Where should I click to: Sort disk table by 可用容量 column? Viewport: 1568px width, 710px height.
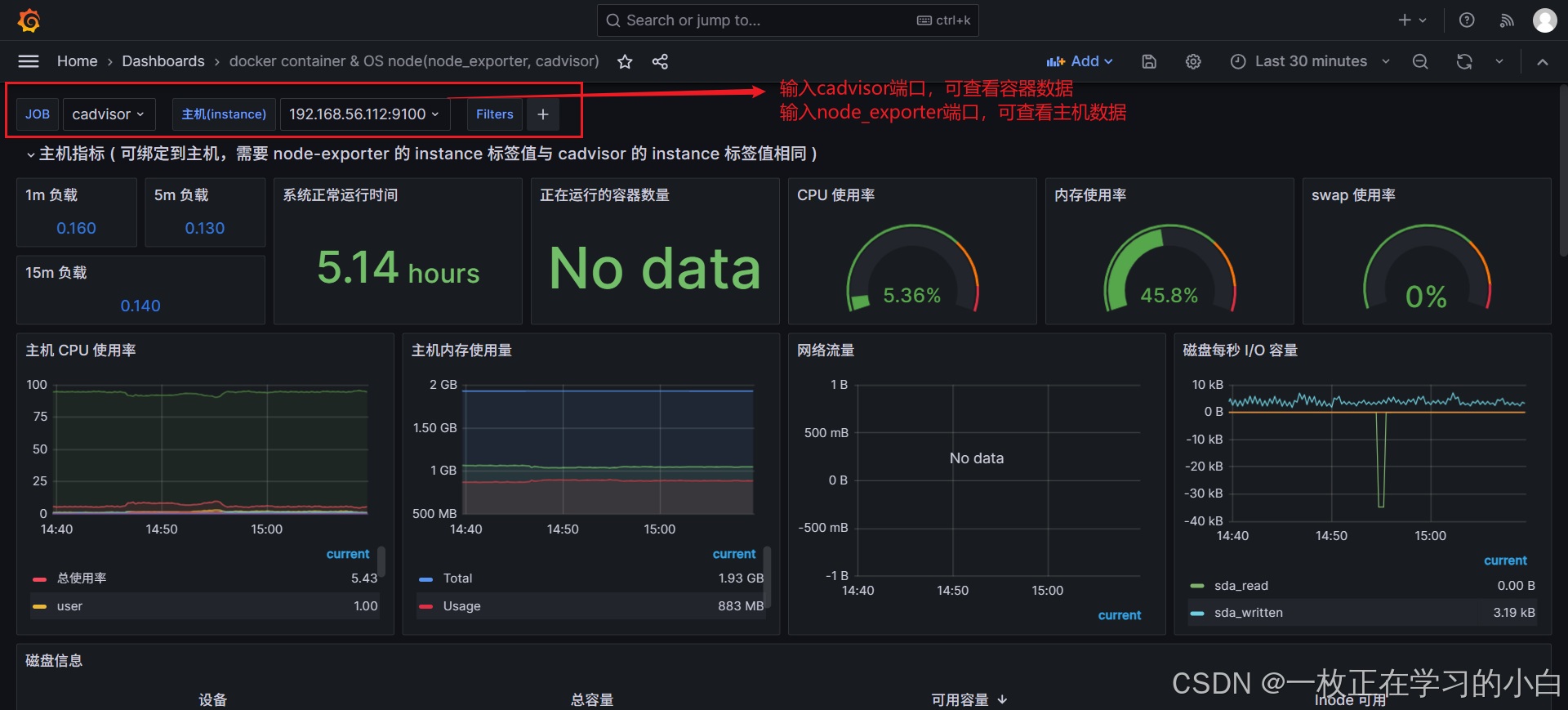(969, 700)
